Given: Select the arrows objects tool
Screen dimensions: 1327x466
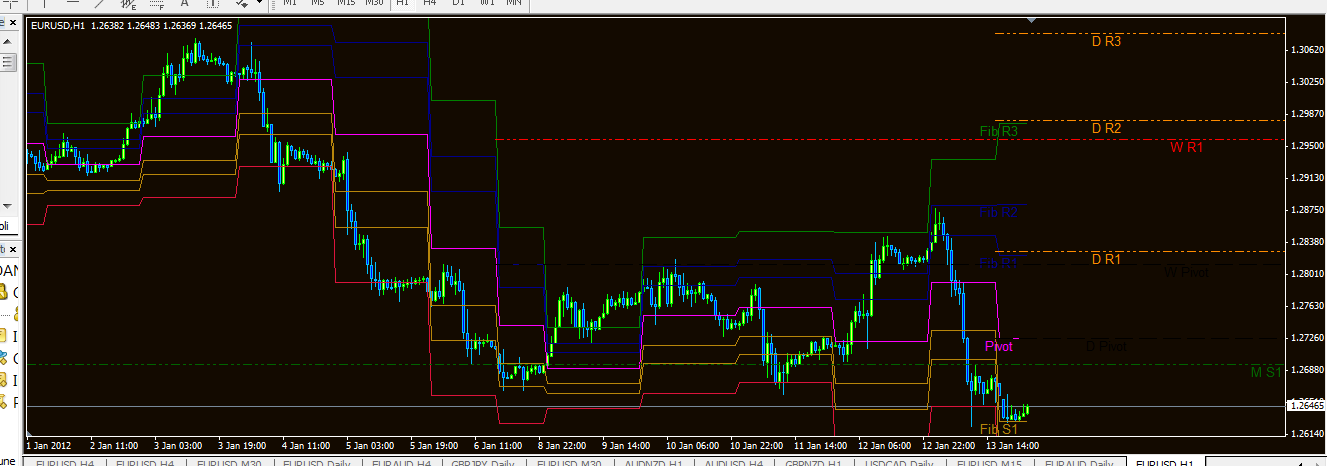Looking at the screenshot, I should (x=241, y=3).
